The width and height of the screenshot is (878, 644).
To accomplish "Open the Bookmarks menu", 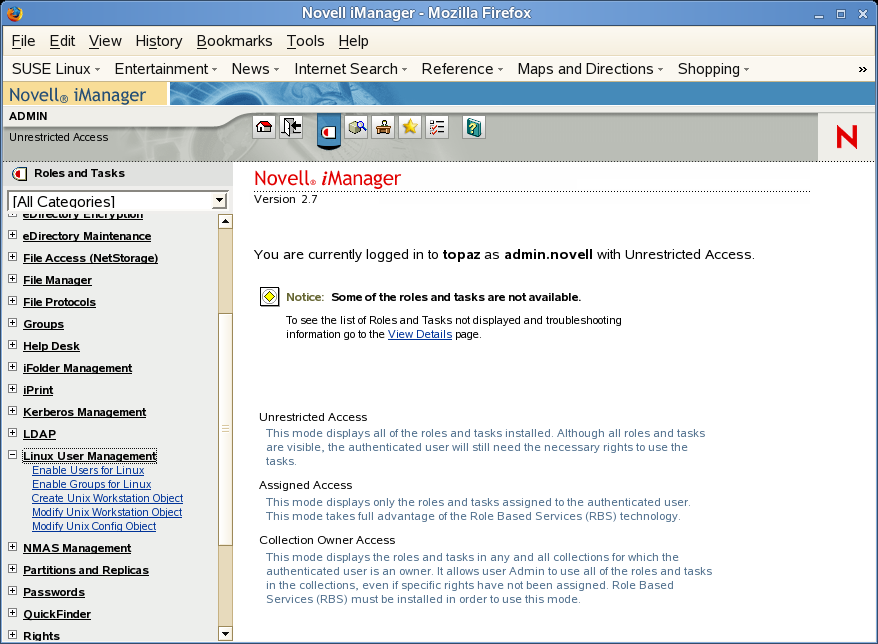I will click(x=234, y=41).
